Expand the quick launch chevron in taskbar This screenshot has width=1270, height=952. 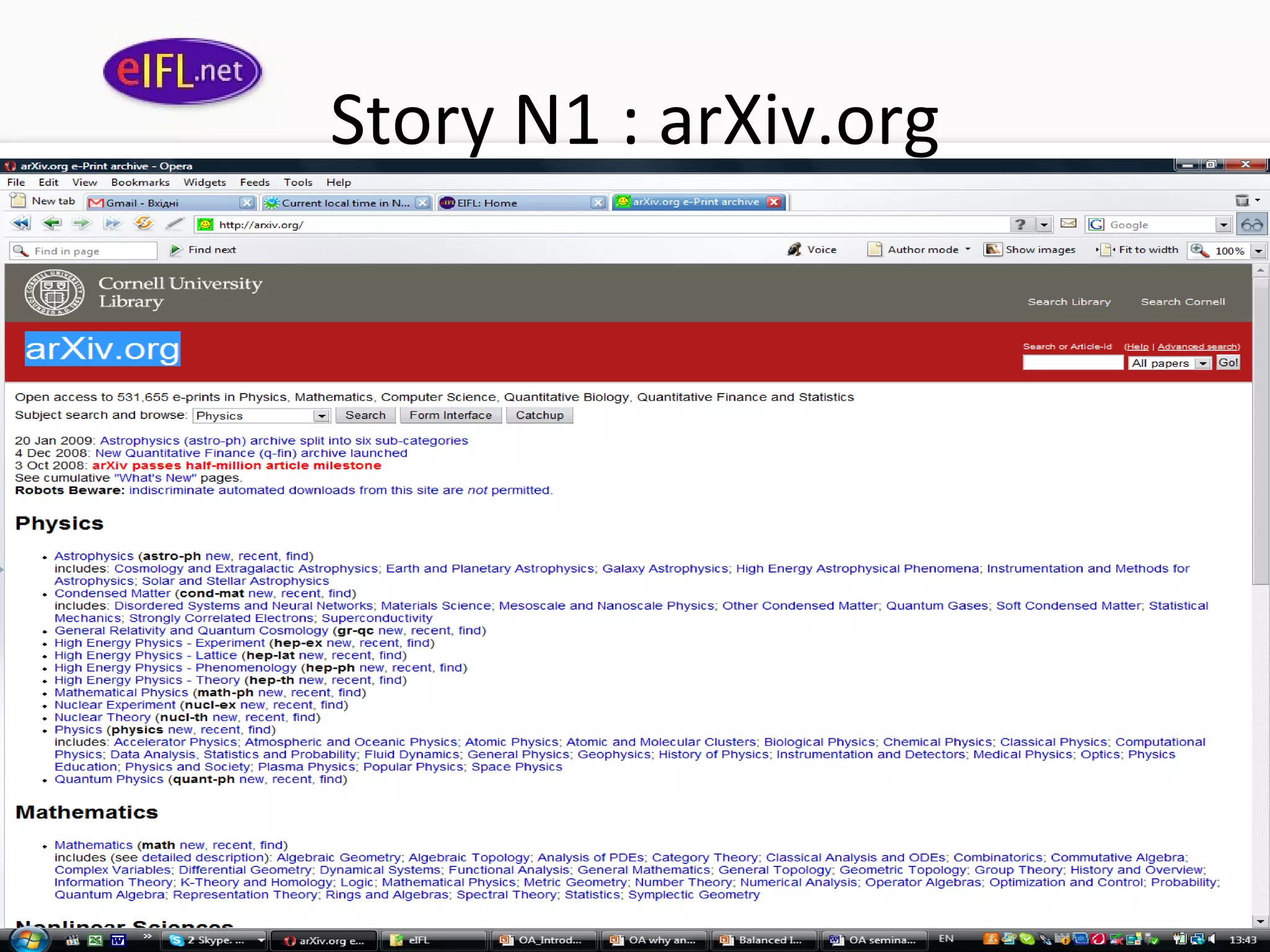(x=147, y=937)
